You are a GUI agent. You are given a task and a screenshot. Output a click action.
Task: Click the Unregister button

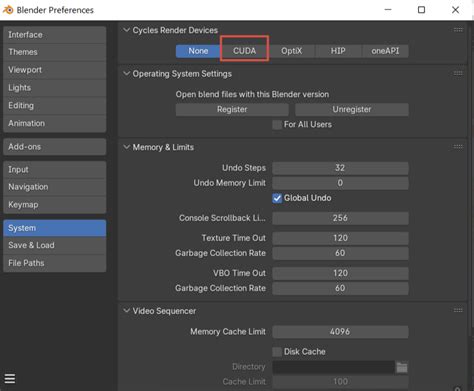[x=352, y=109]
